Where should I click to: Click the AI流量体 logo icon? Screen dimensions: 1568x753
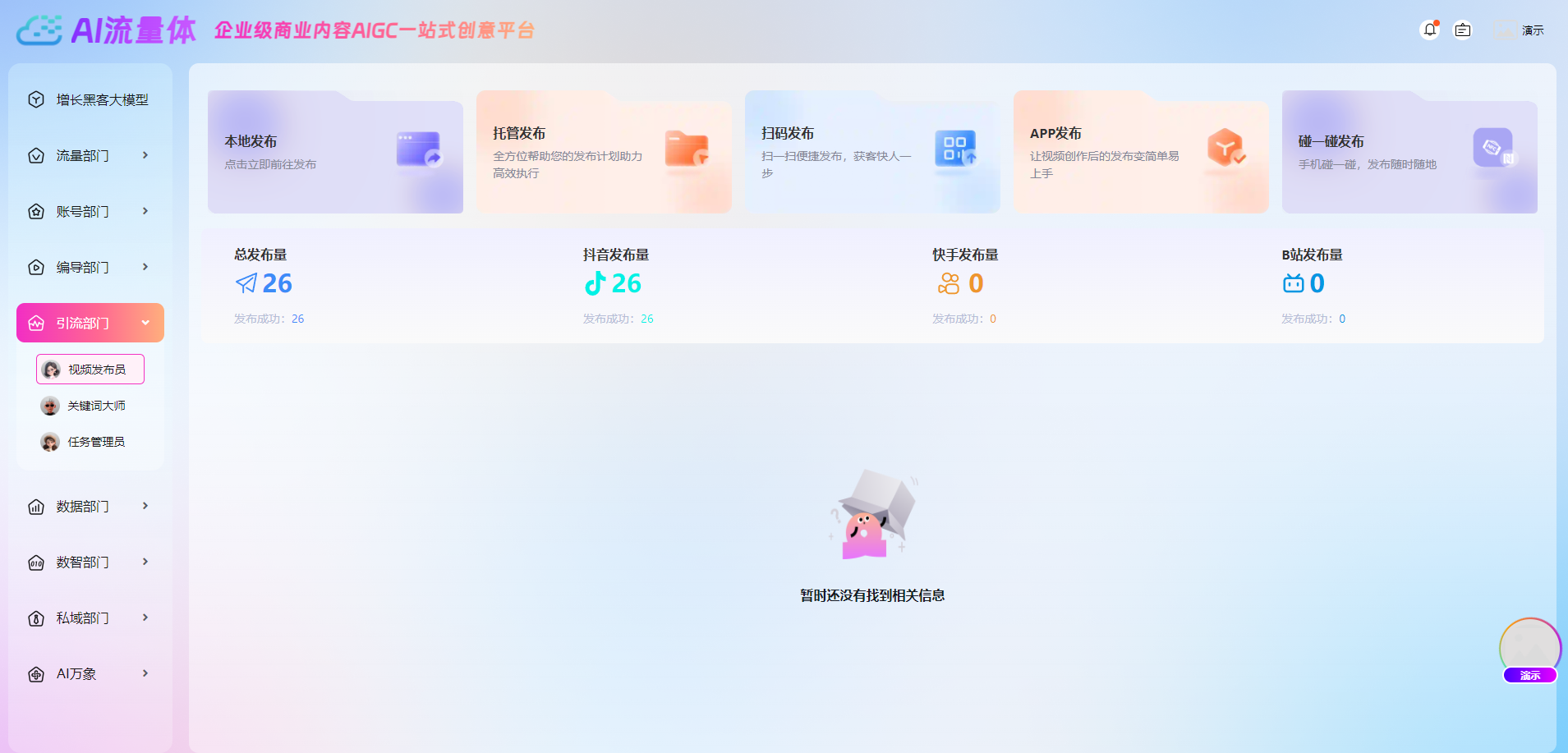39,30
